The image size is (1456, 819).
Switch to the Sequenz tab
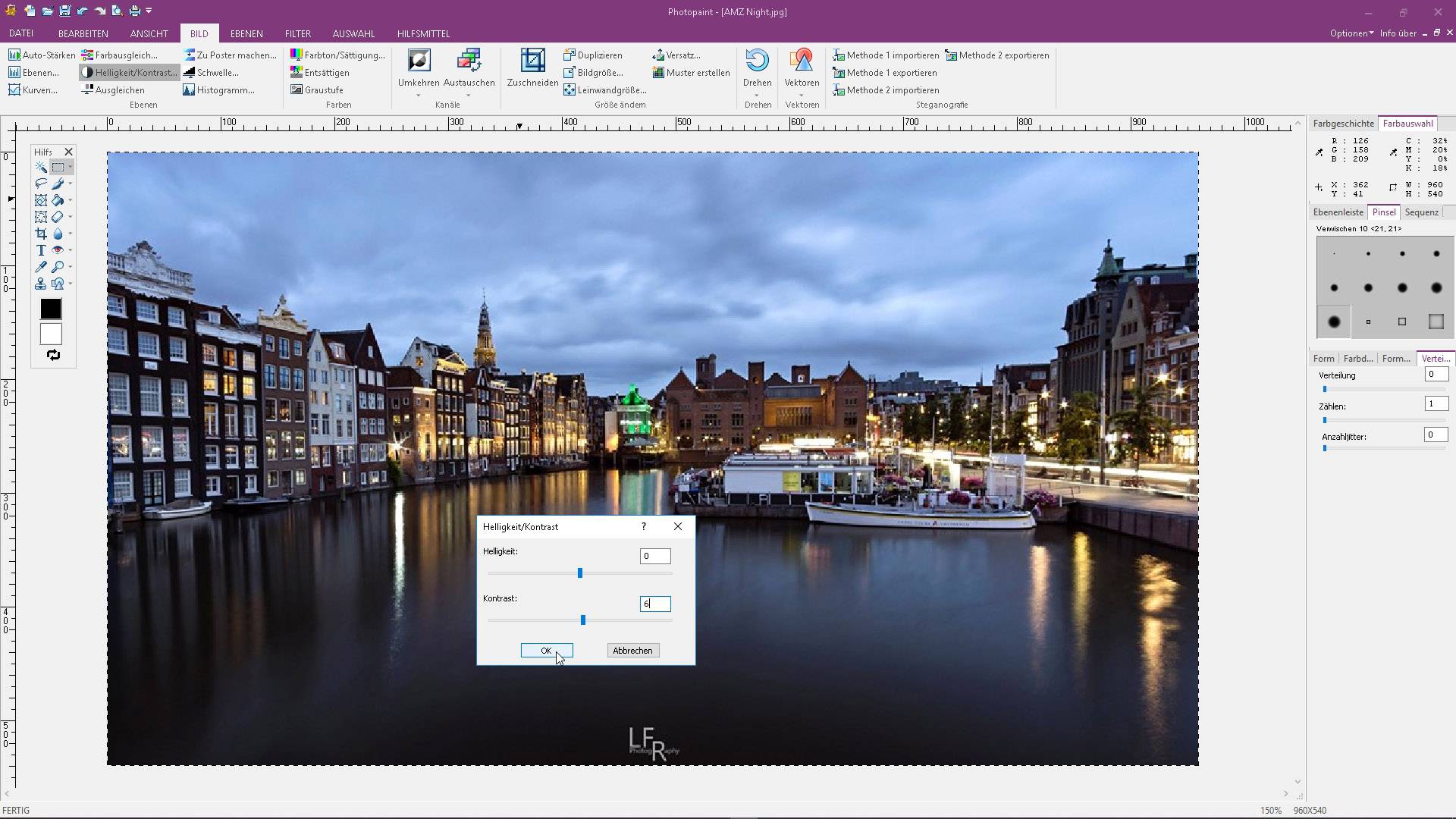pos(1422,212)
